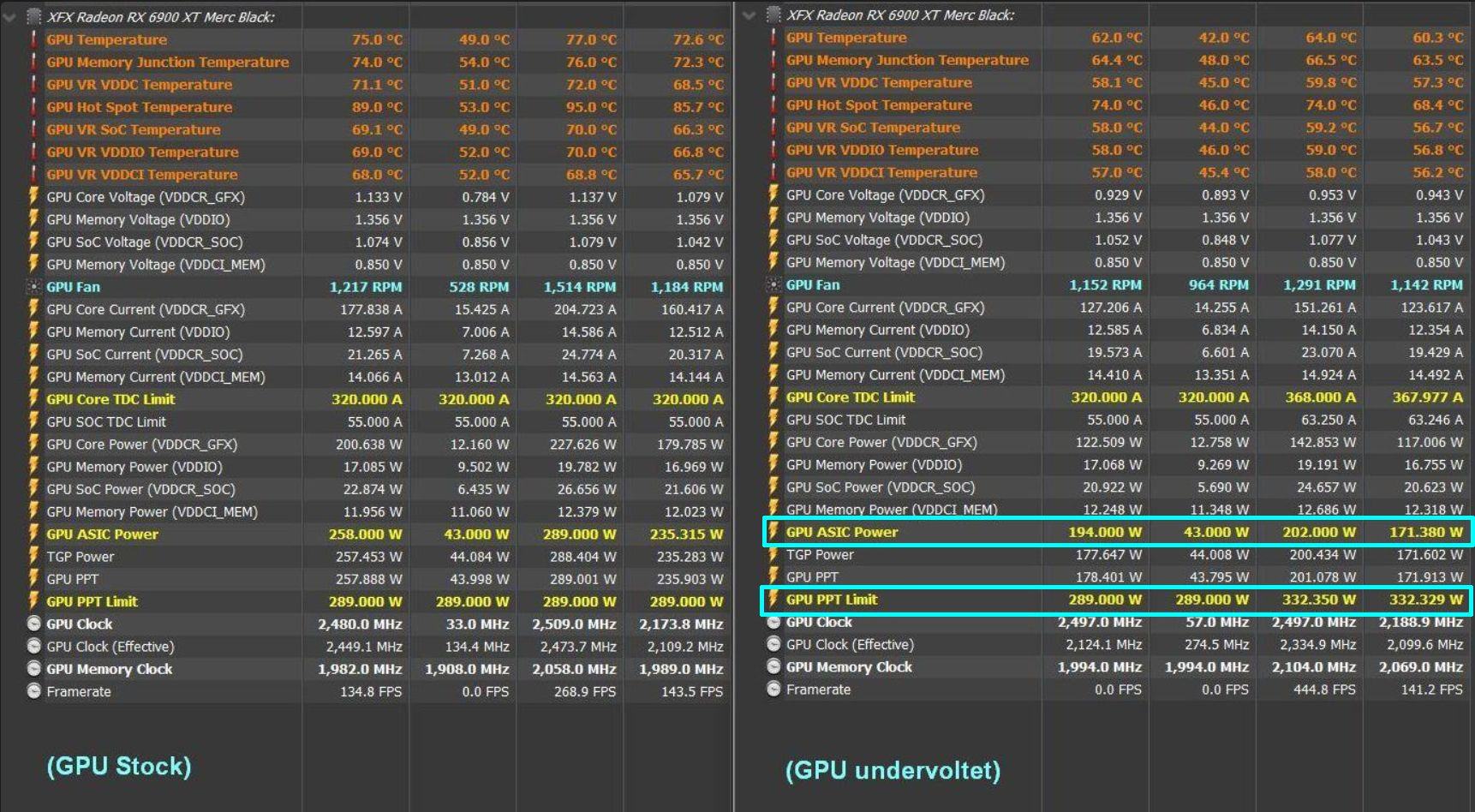Click lightning icon beside GPU SOC TDC Limit, undervolted panel
This screenshot has width=1475, height=812.
click(x=773, y=420)
